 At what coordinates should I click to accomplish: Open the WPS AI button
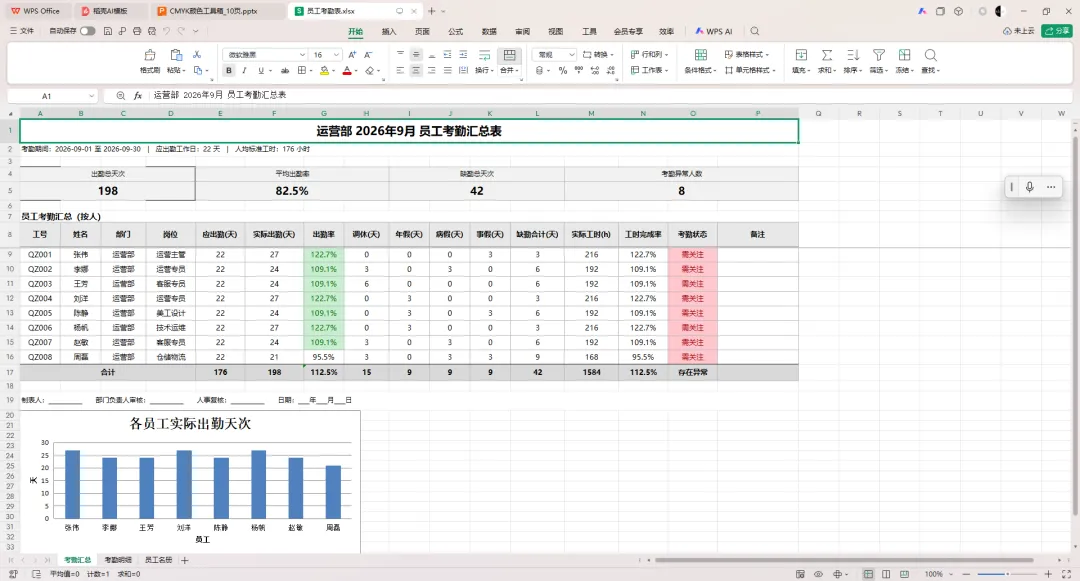coord(714,31)
